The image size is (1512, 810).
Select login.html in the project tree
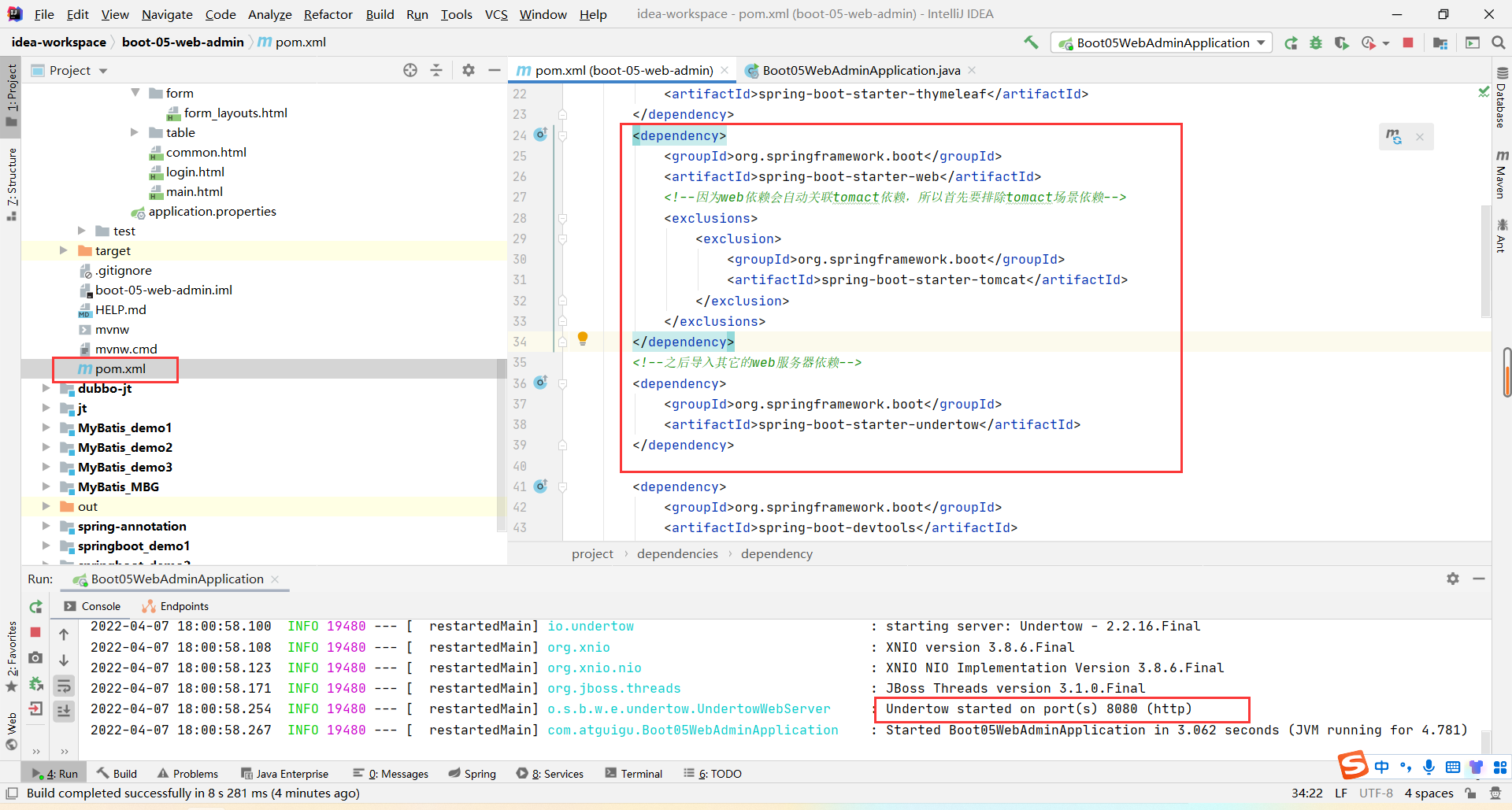coord(195,172)
